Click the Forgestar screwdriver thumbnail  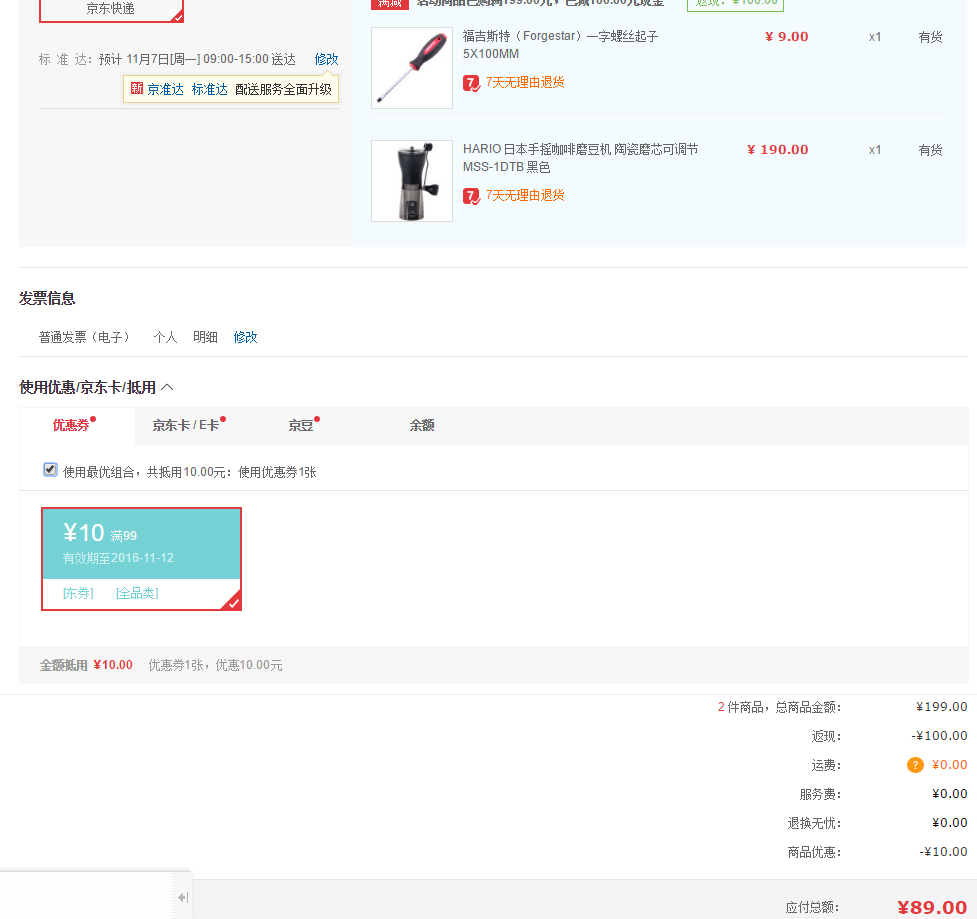pyautogui.click(x=412, y=68)
